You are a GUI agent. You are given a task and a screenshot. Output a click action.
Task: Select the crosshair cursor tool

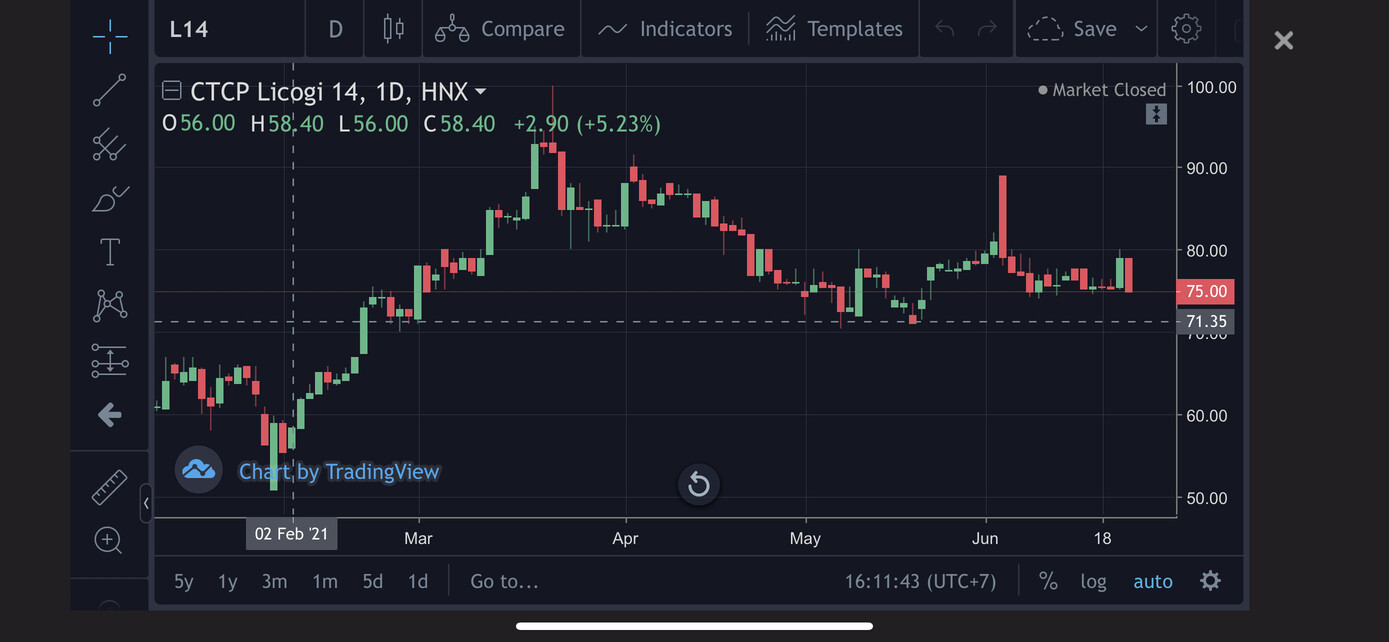(x=110, y=36)
